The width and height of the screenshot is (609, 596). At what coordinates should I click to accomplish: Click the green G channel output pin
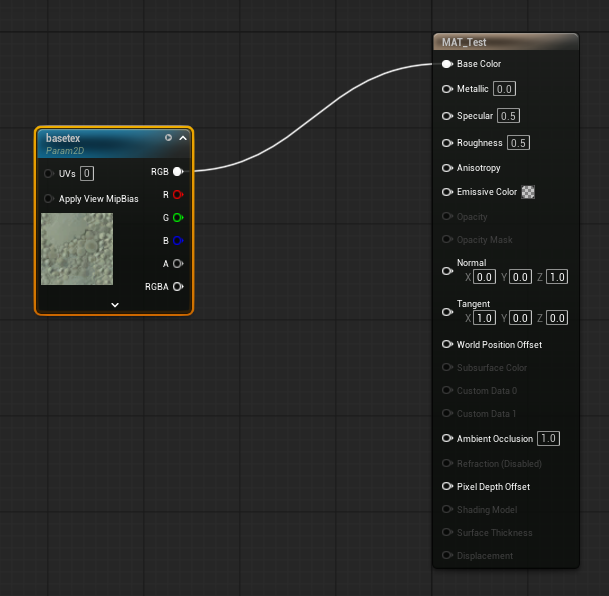click(178, 217)
